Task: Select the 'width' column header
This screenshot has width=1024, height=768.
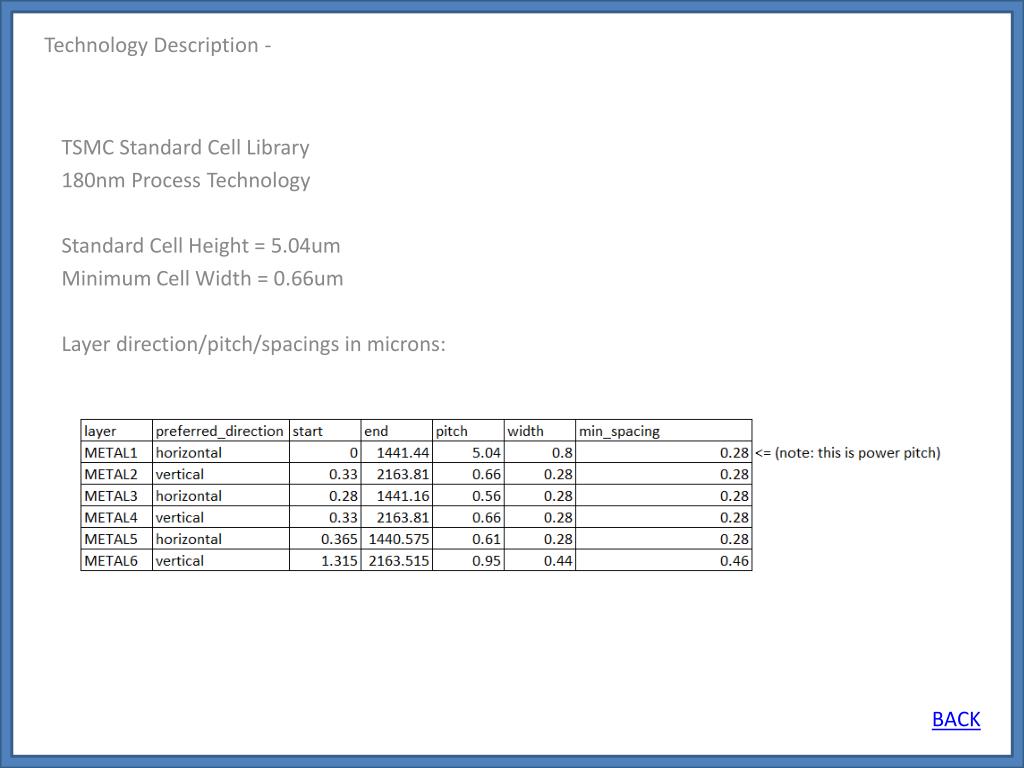Action: 540,431
